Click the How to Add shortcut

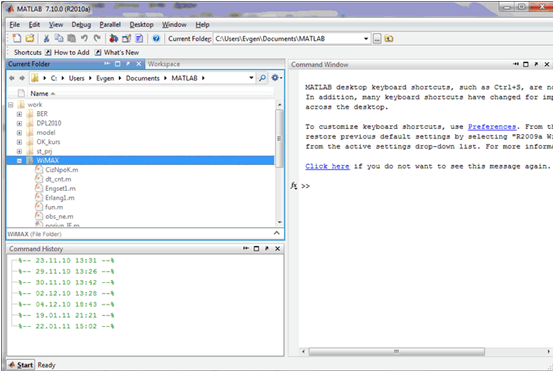click(x=67, y=52)
